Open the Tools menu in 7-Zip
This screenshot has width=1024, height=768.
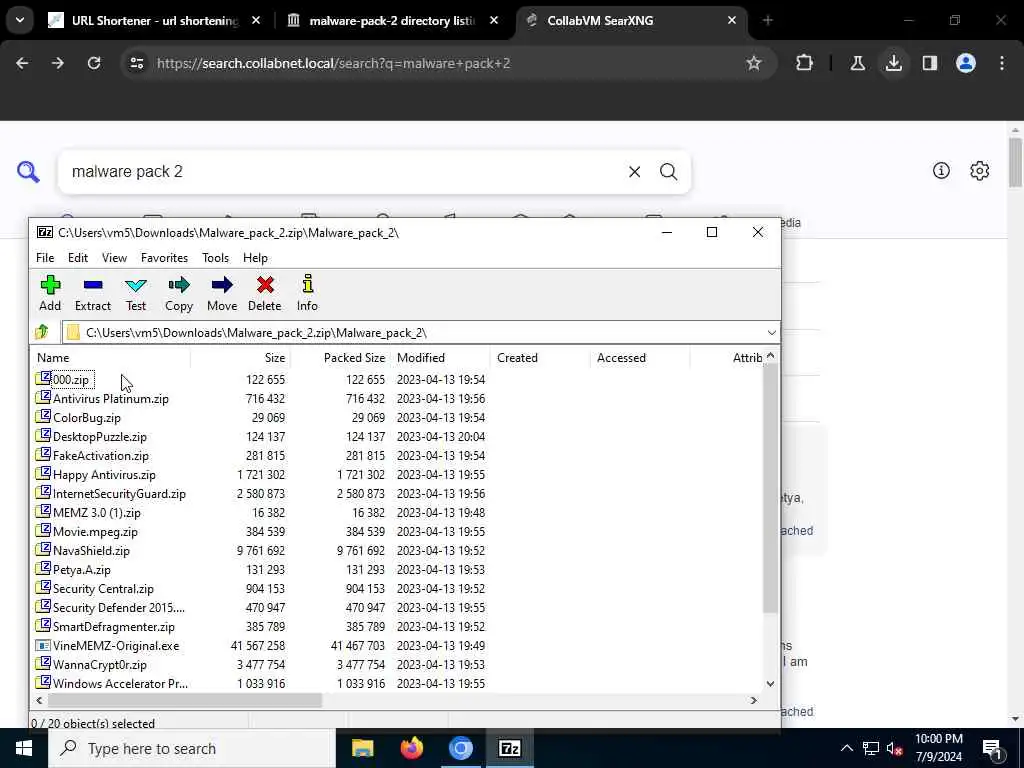pyautogui.click(x=216, y=258)
